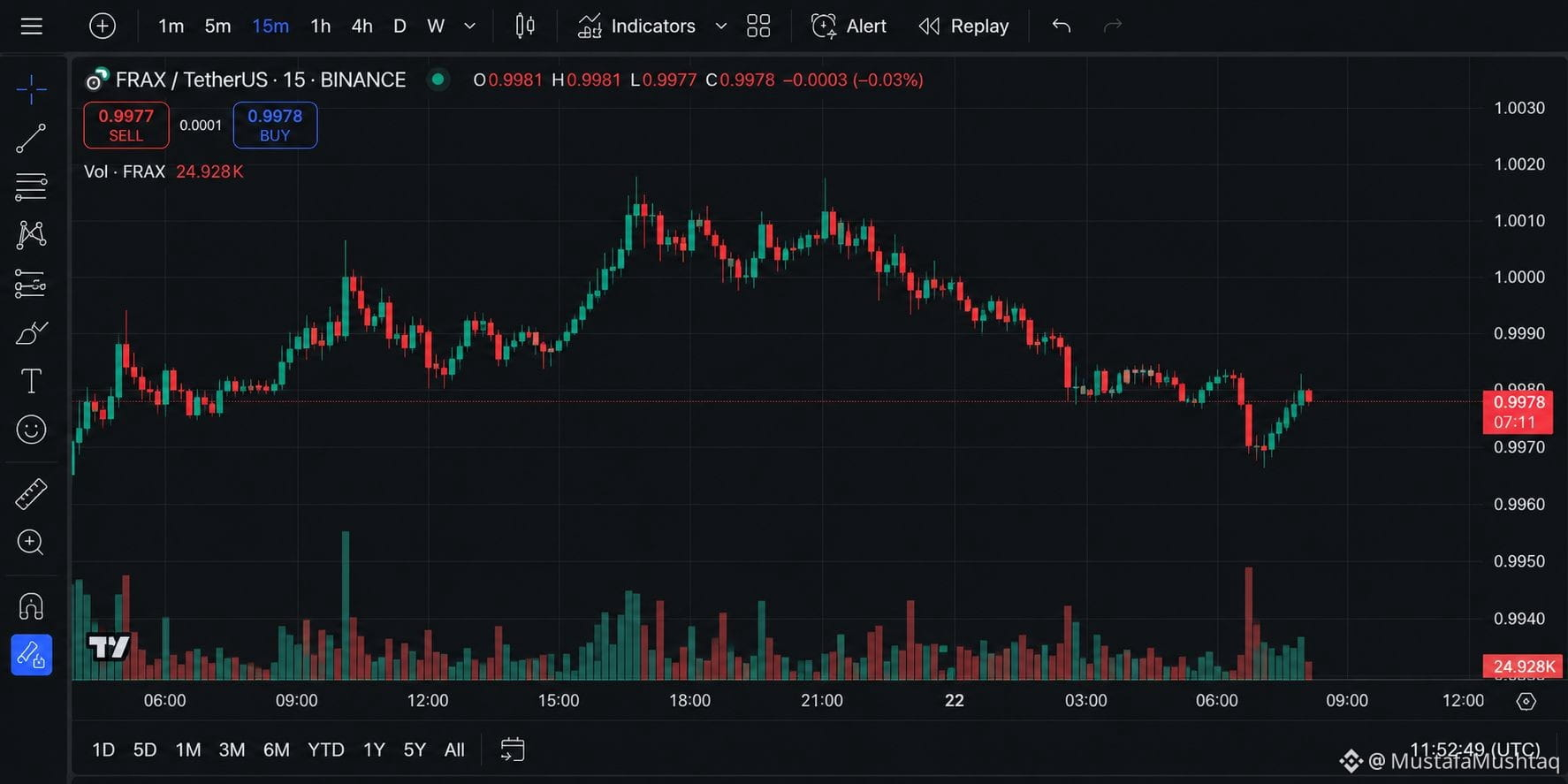
Task: Switch to the 1m timeframe
Action: [x=171, y=26]
